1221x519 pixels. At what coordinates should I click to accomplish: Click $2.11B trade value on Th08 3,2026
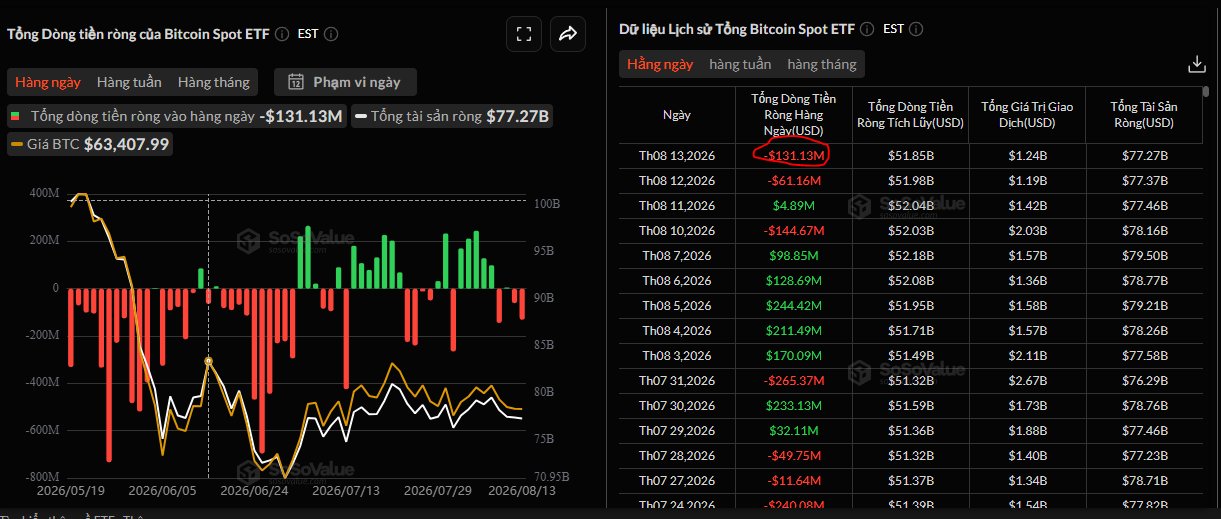click(x=1027, y=356)
